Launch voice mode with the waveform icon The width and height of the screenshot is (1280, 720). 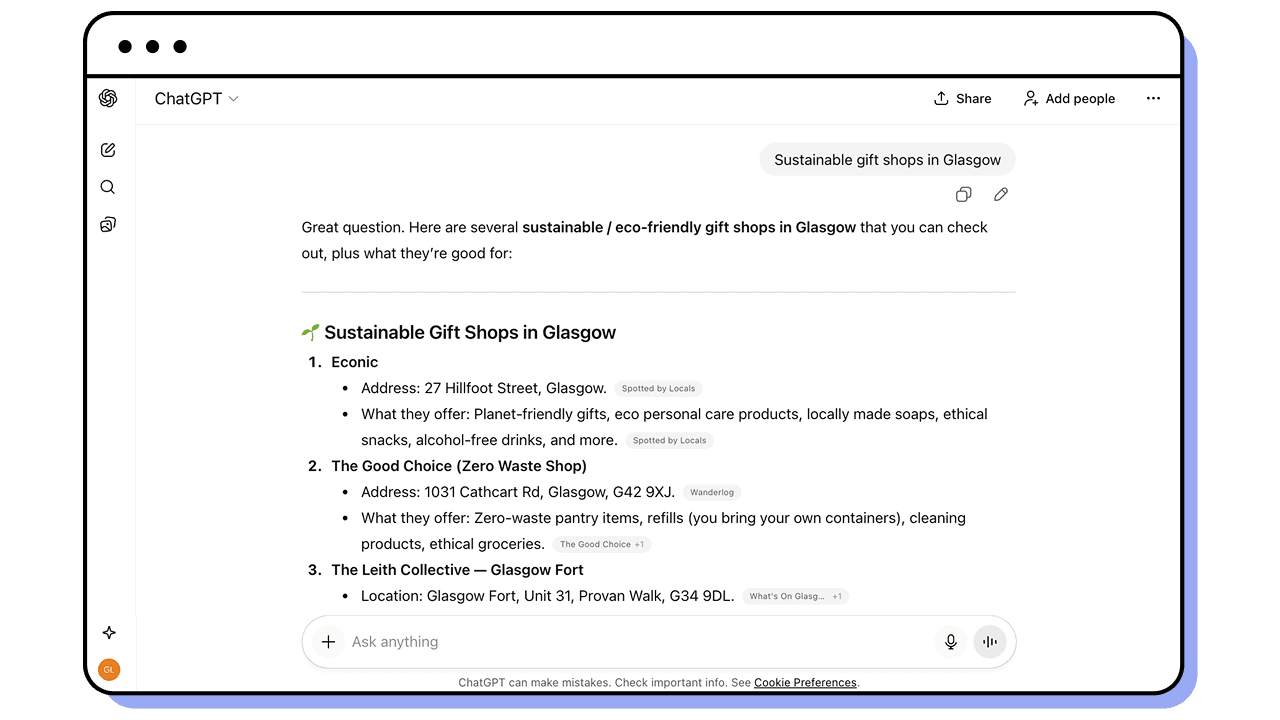(989, 641)
